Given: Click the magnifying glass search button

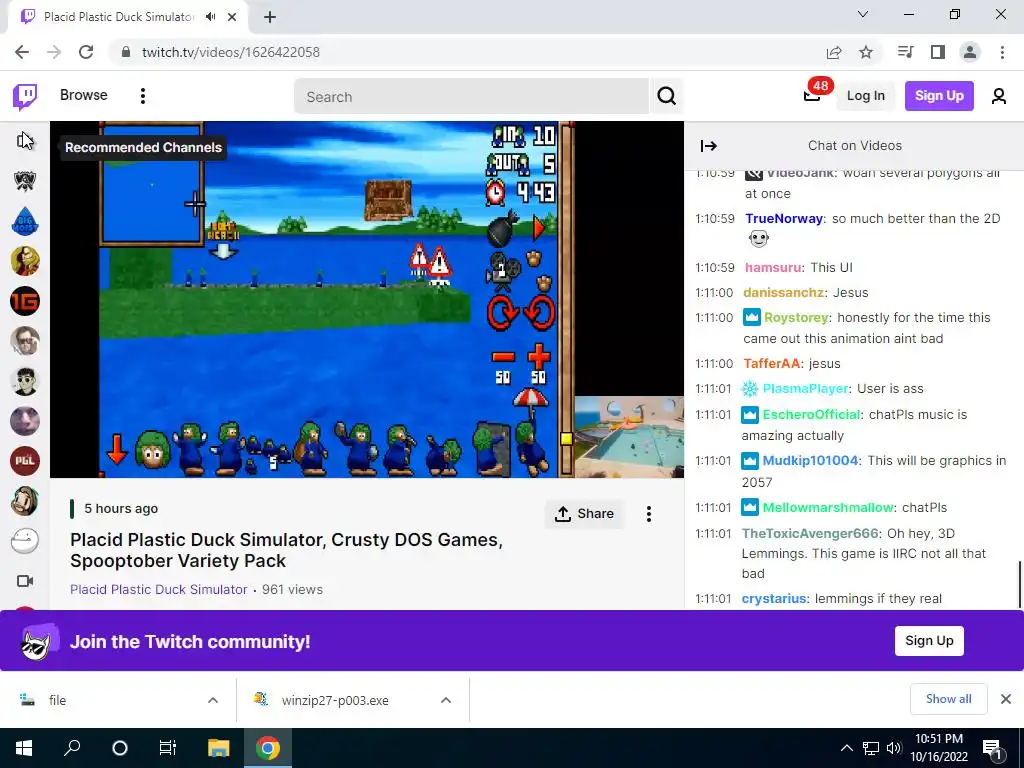Looking at the screenshot, I should pos(667,97).
